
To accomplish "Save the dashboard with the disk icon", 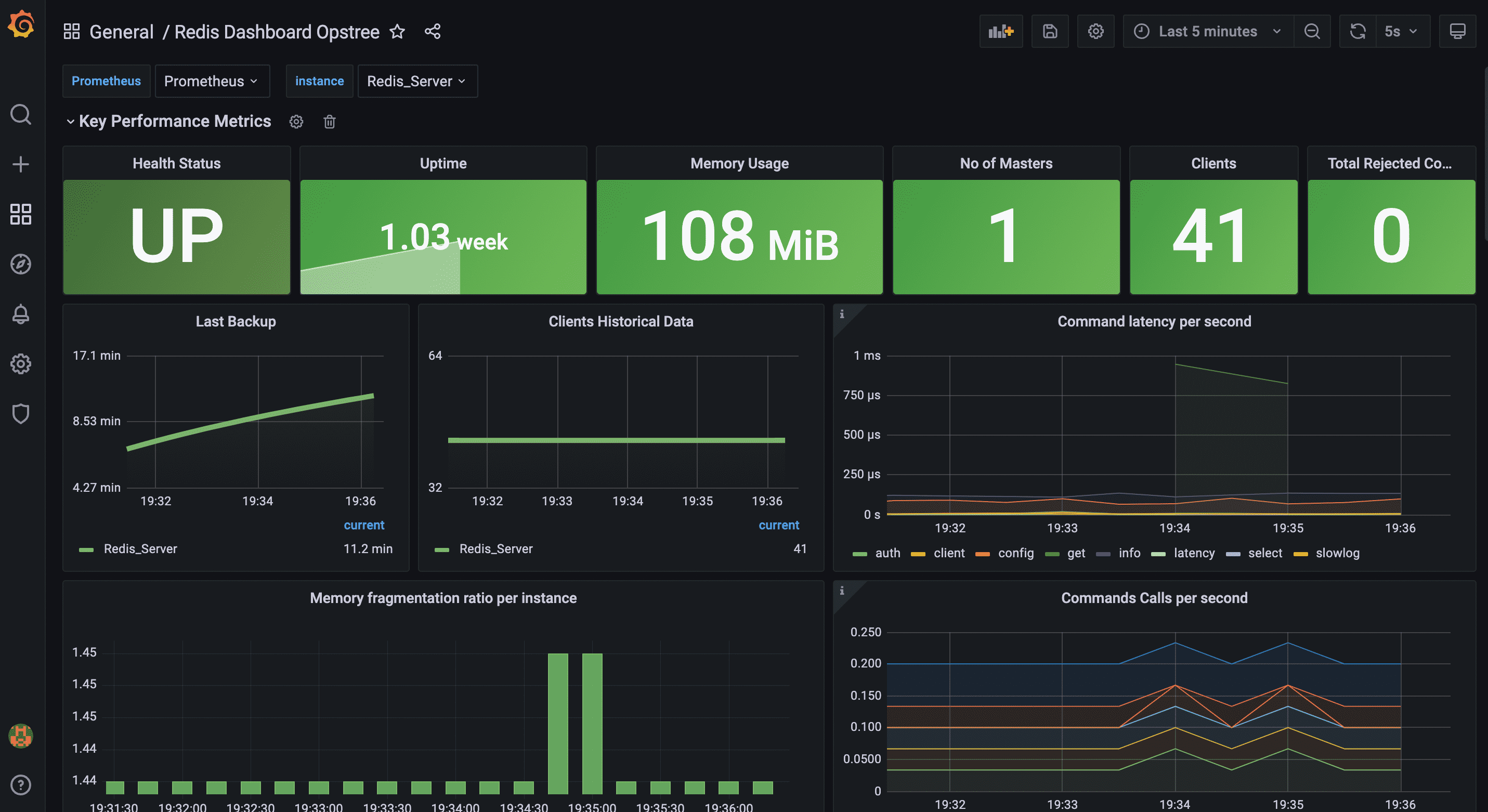I will pos(1050,31).
